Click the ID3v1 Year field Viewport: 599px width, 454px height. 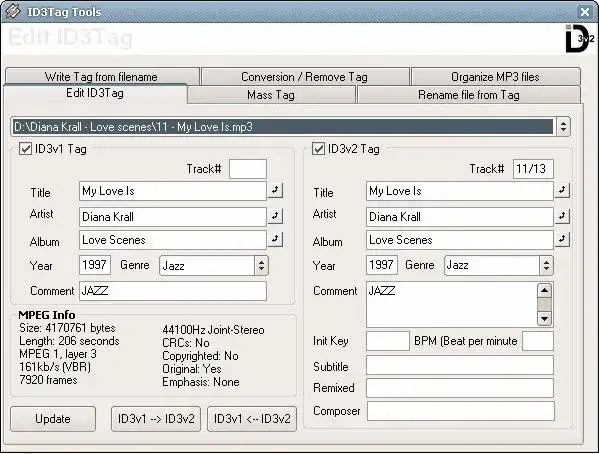point(95,265)
